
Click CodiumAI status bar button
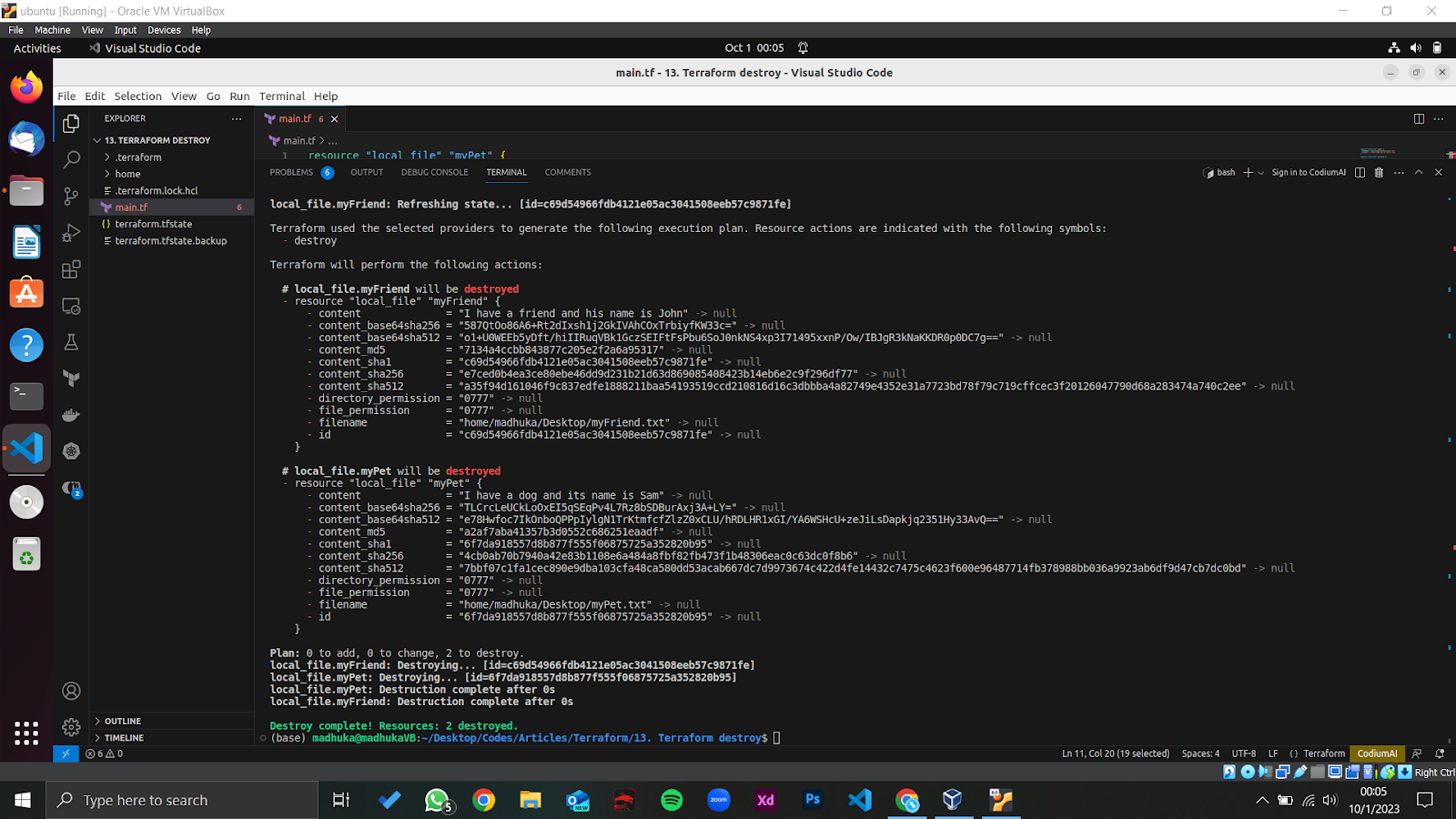[x=1377, y=753]
